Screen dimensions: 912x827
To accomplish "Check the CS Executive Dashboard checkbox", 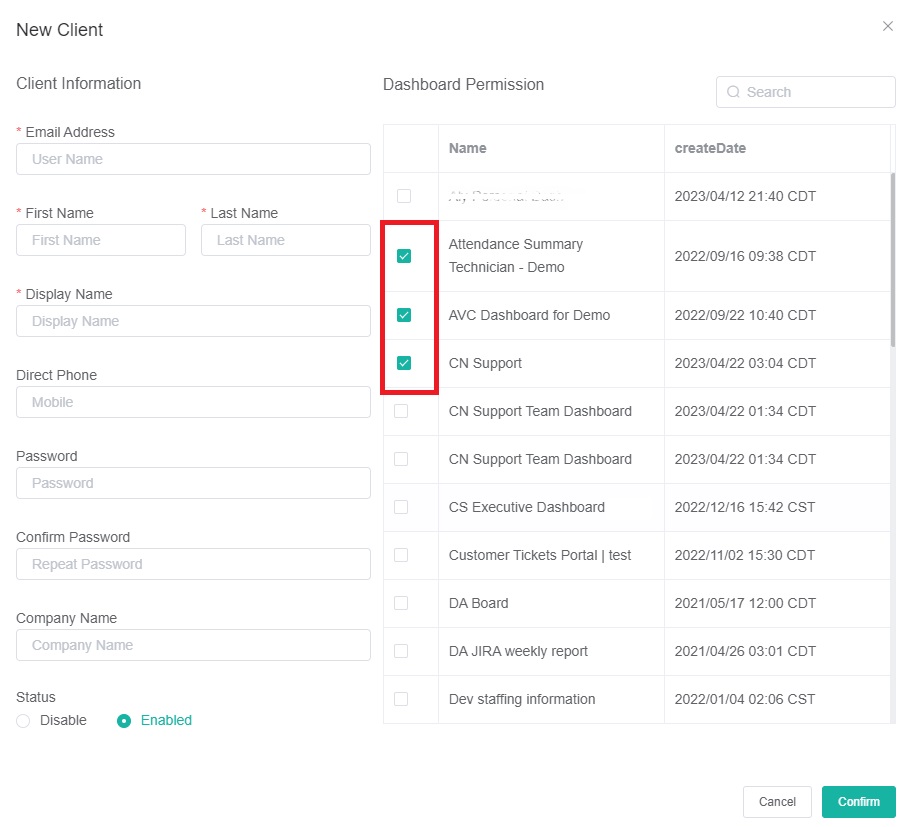I will click(401, 507).
